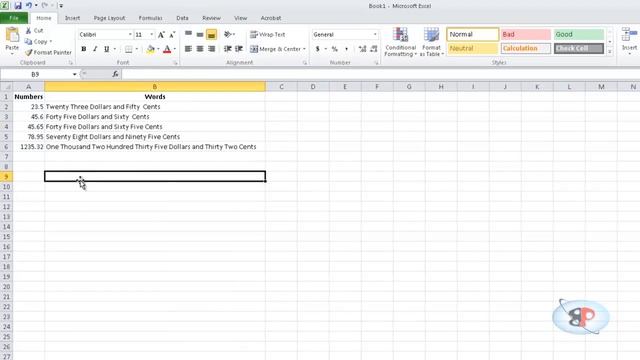Click the Decrease Indent icon

[228, 49]
